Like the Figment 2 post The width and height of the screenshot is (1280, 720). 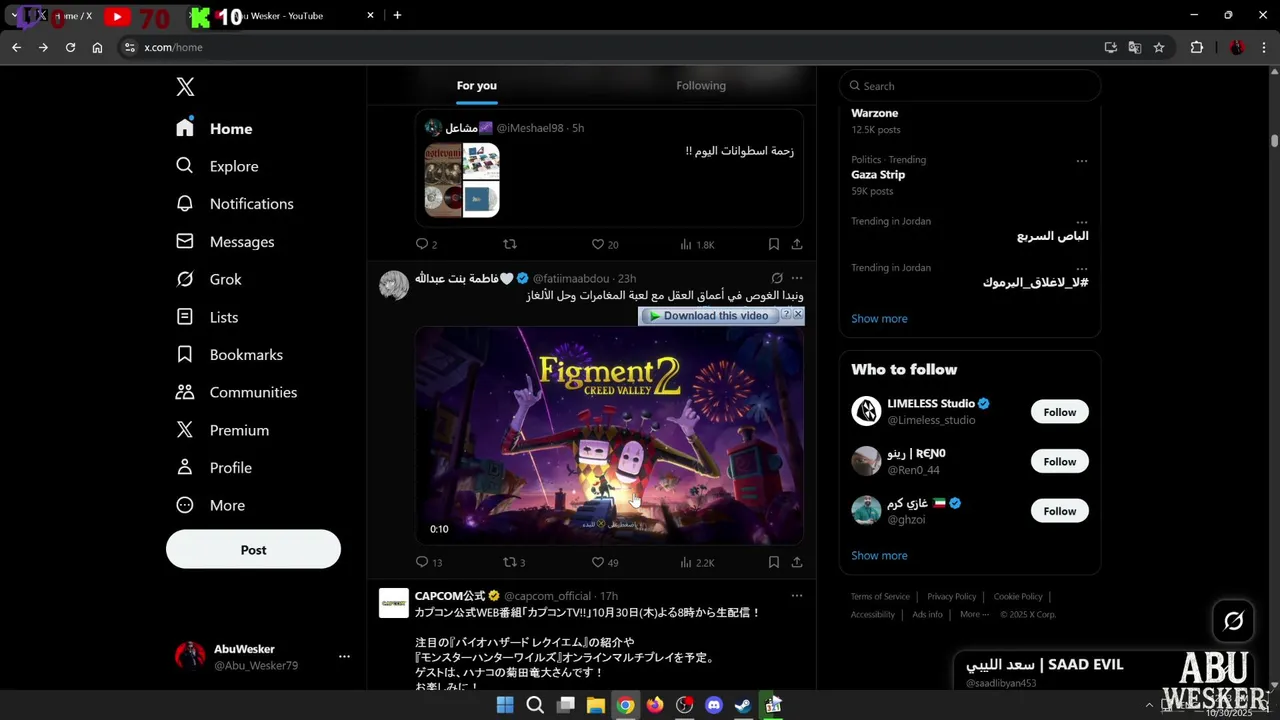tap(605, 562)
